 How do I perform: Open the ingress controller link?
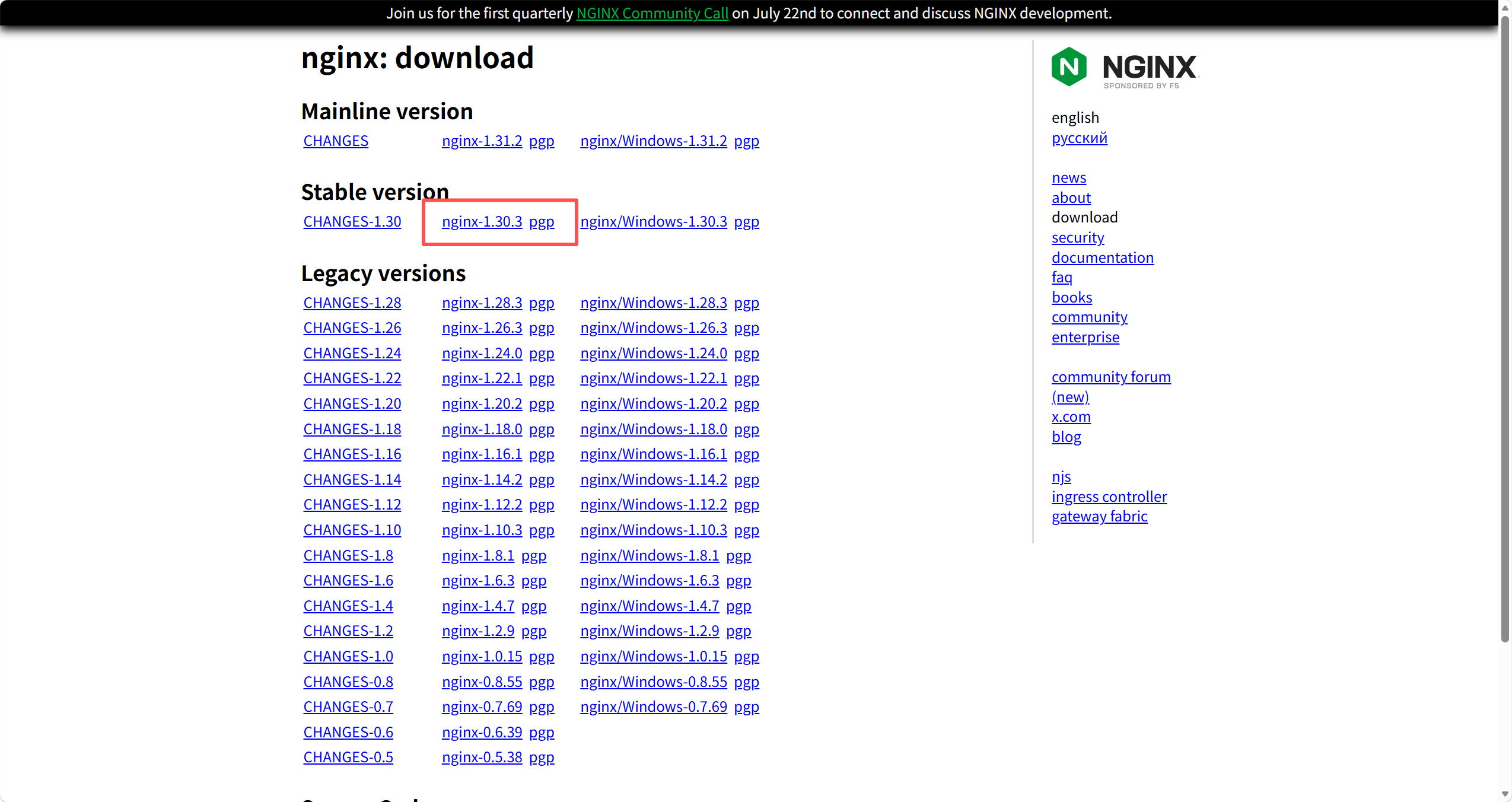coord(1109,497)
